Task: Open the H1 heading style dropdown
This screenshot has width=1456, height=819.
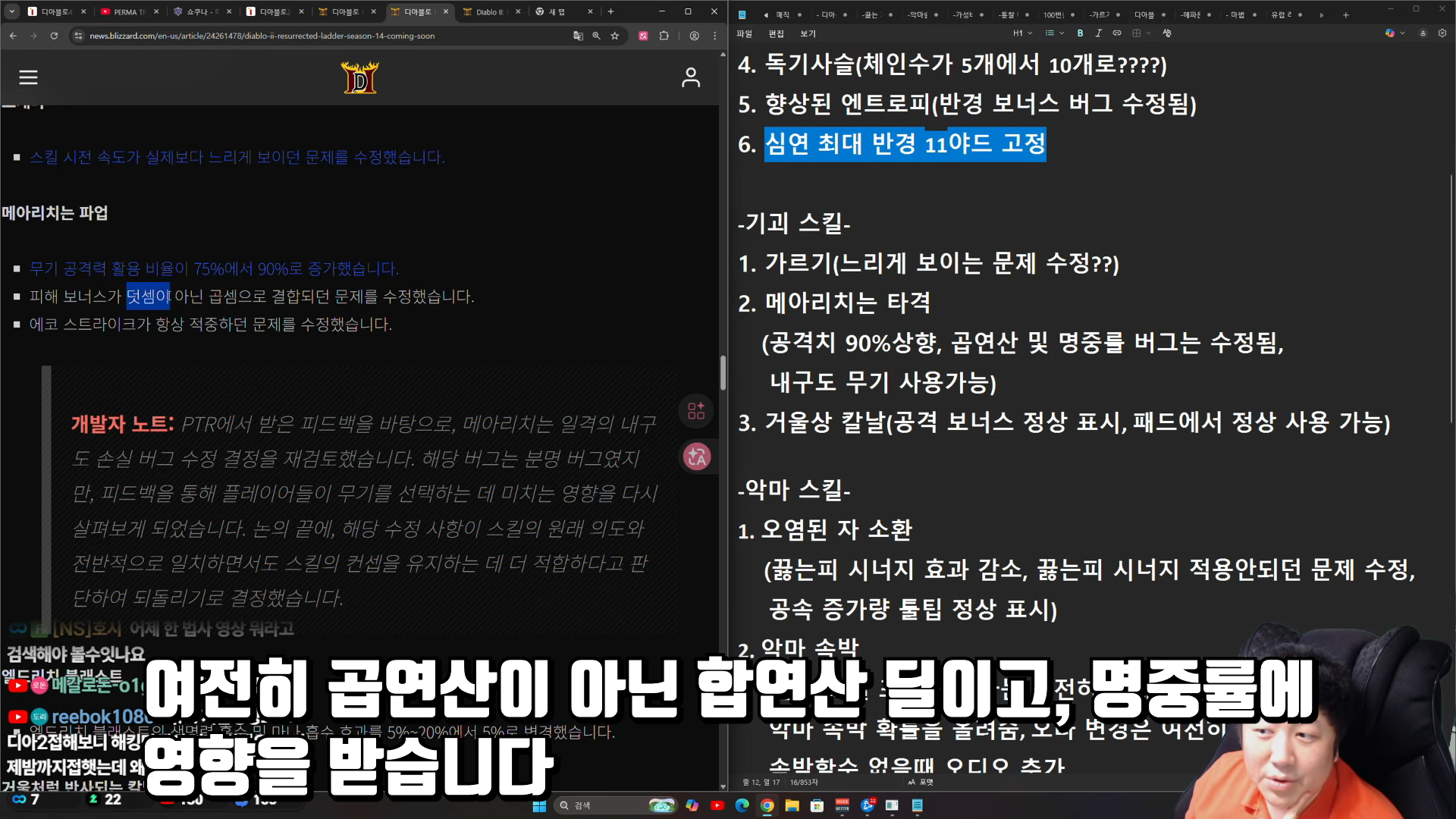Action: (x=1022, y=33)
